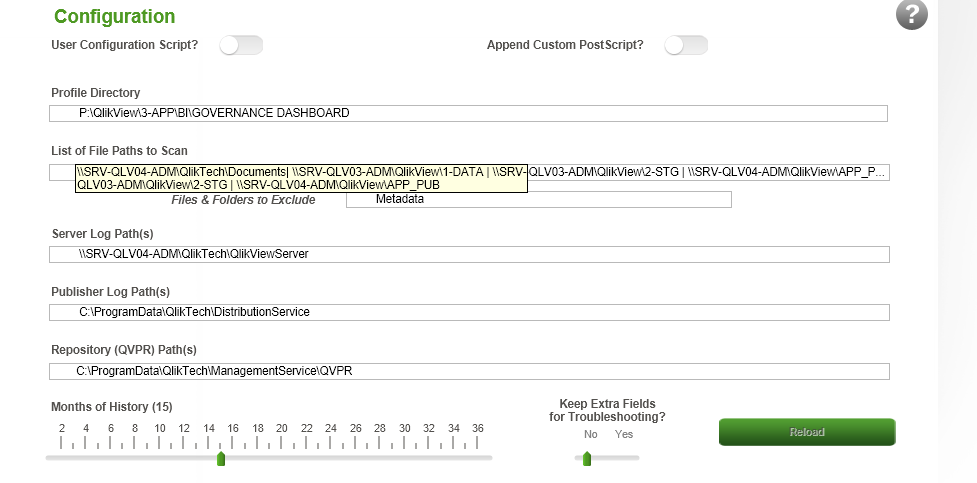Click the Repository (QVPR) Path(s) field

(x=468, y=372)
